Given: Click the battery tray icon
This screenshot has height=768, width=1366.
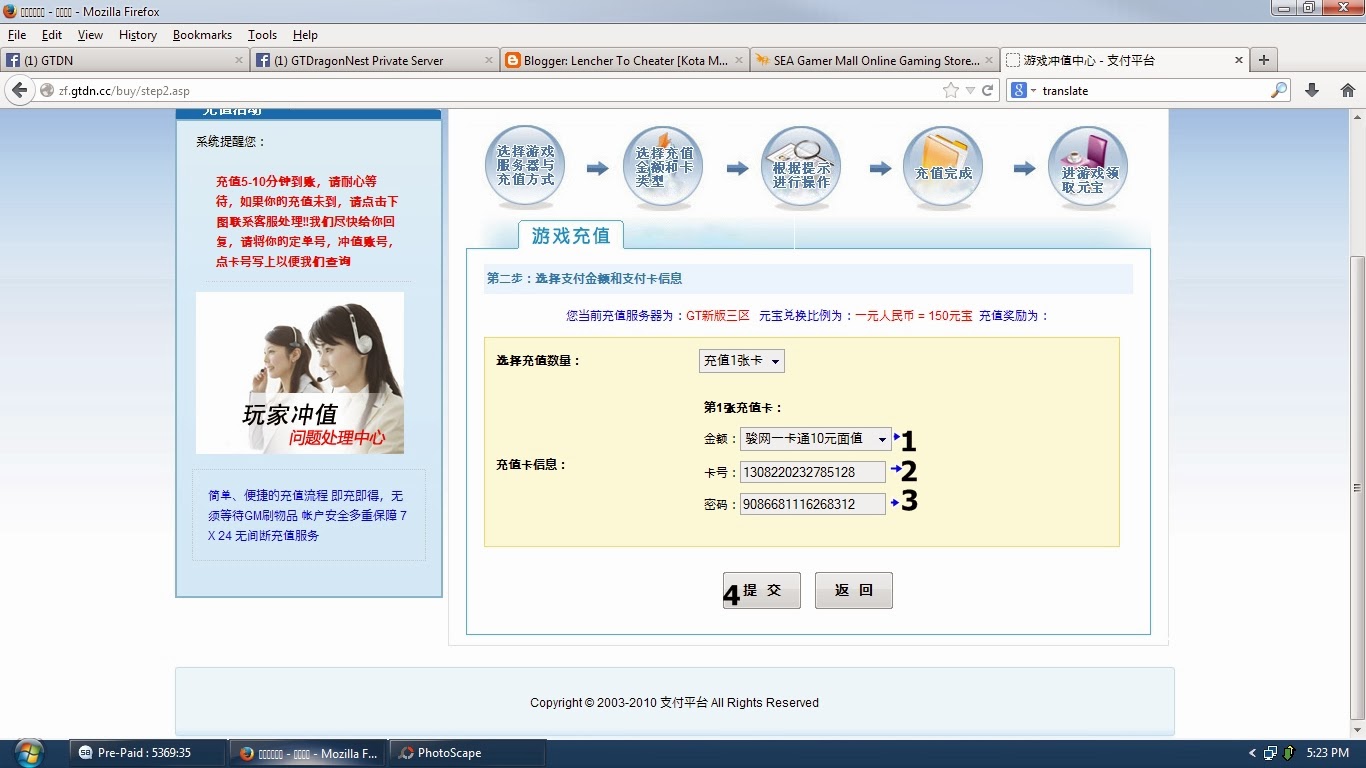Looking at the screenshot, I should coord(1290,753).
